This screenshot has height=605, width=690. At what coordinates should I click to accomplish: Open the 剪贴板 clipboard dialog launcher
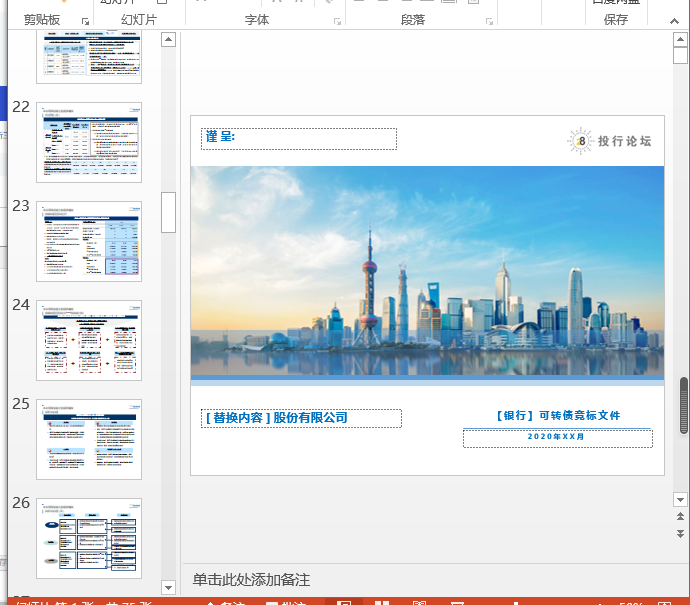point(85,21)
